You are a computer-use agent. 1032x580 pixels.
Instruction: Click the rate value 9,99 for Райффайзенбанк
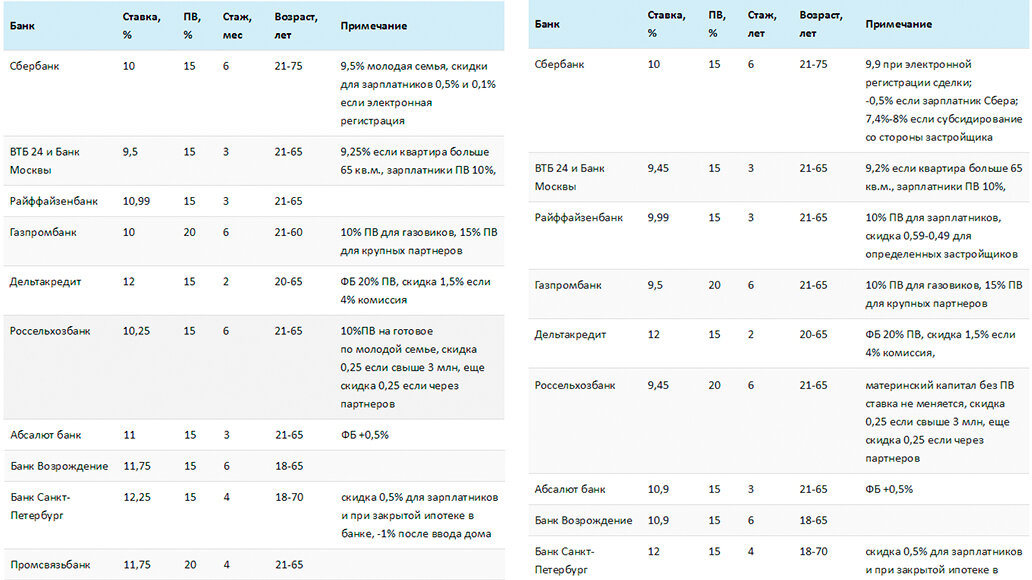click(658, 218)
